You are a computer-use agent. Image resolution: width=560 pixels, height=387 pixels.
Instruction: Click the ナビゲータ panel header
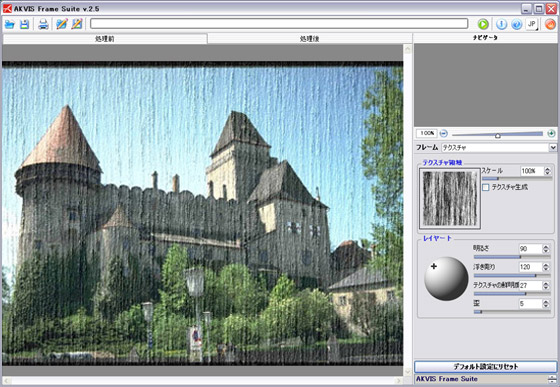(485, 38)
